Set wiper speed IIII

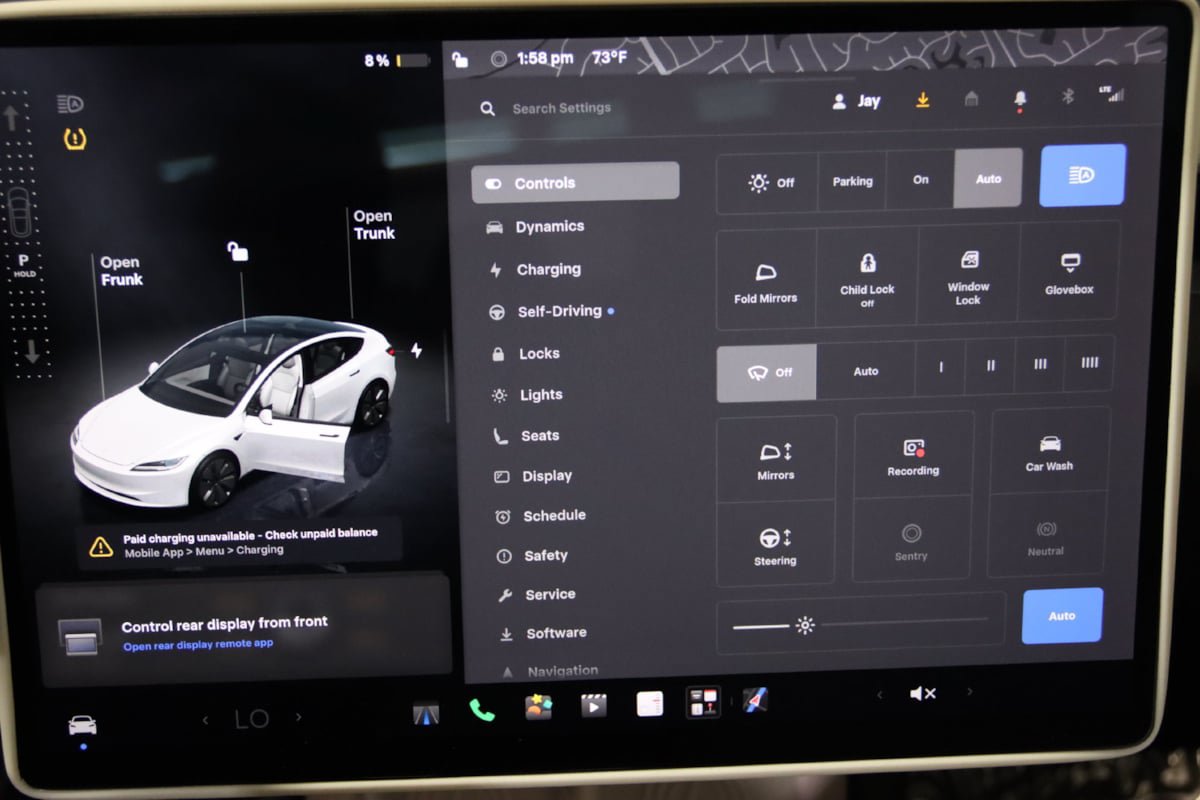(1089, 363)
